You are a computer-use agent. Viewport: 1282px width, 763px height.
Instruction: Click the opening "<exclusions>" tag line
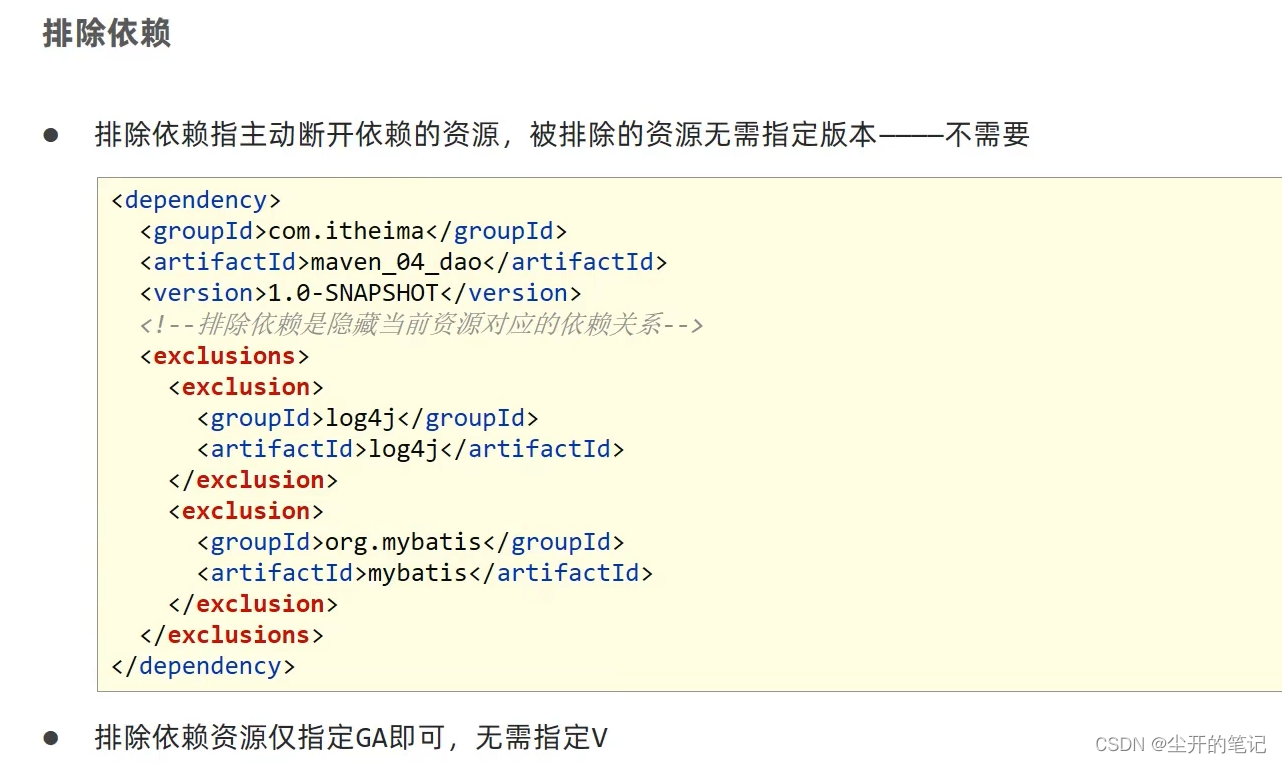click(225, 355)
